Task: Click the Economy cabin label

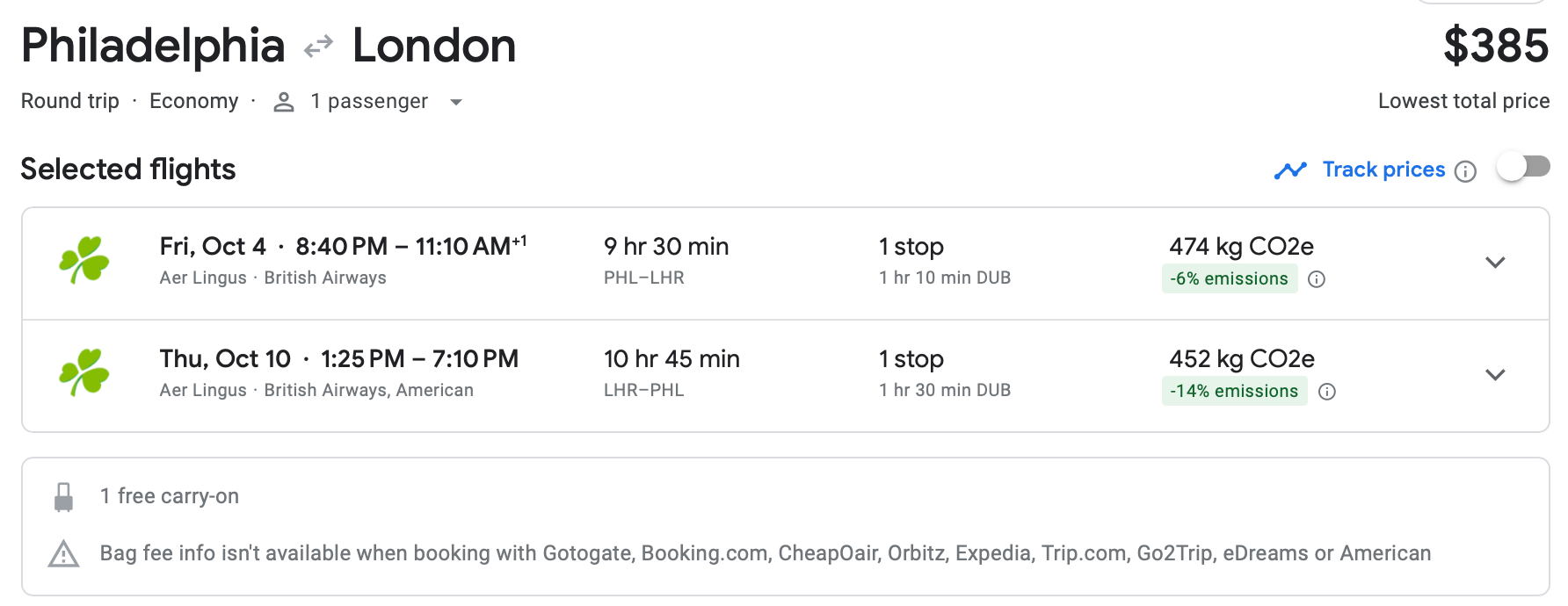Action: point(194,101)
